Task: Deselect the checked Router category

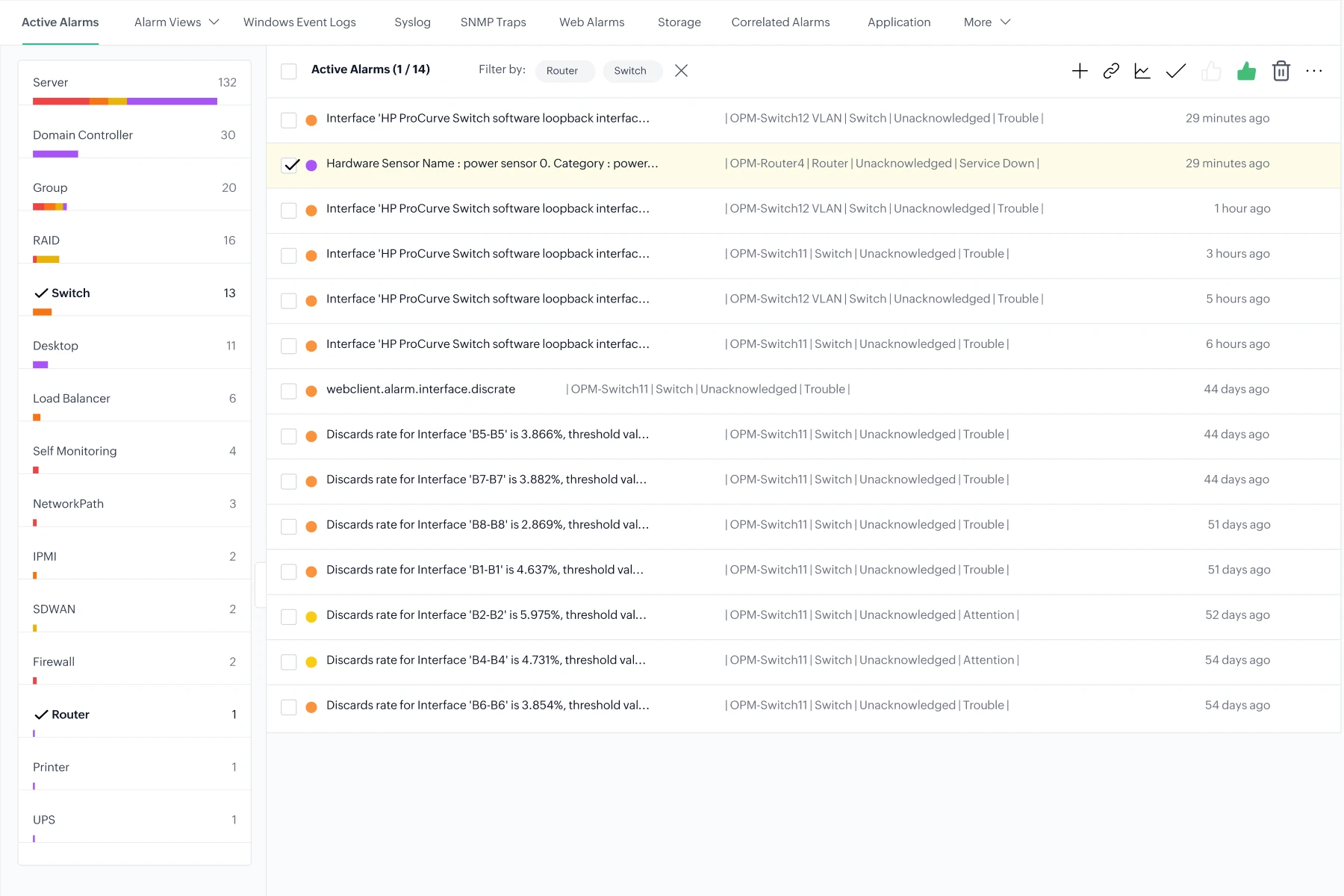Action: coord(134,715)
